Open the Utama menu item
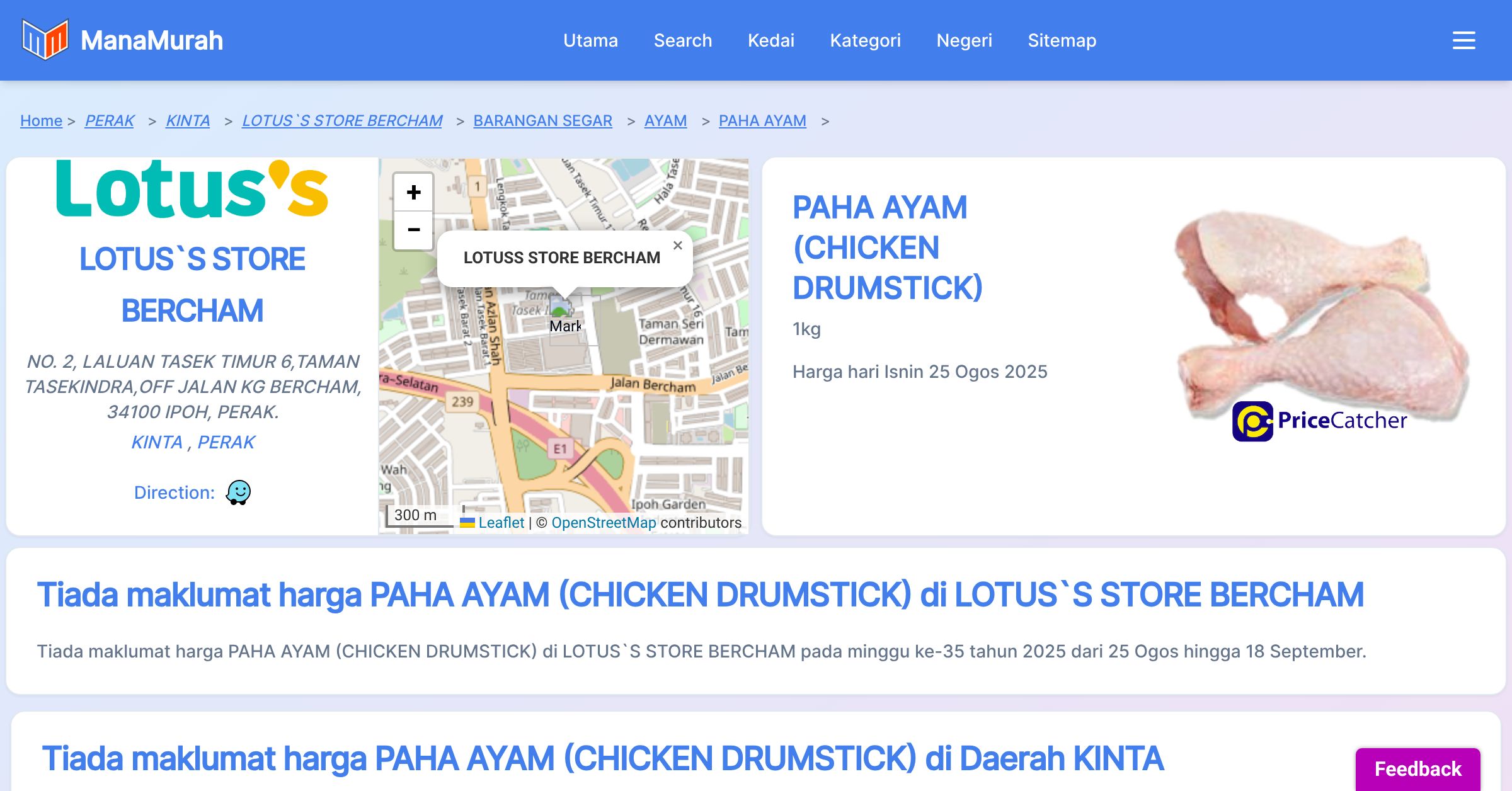The height and width of the screenshot is (791, 1512). [x=590, y=40]
